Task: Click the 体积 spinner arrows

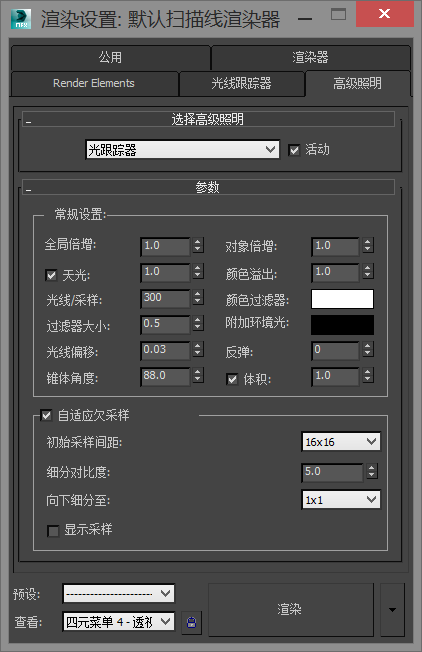Action: (368, 375)
